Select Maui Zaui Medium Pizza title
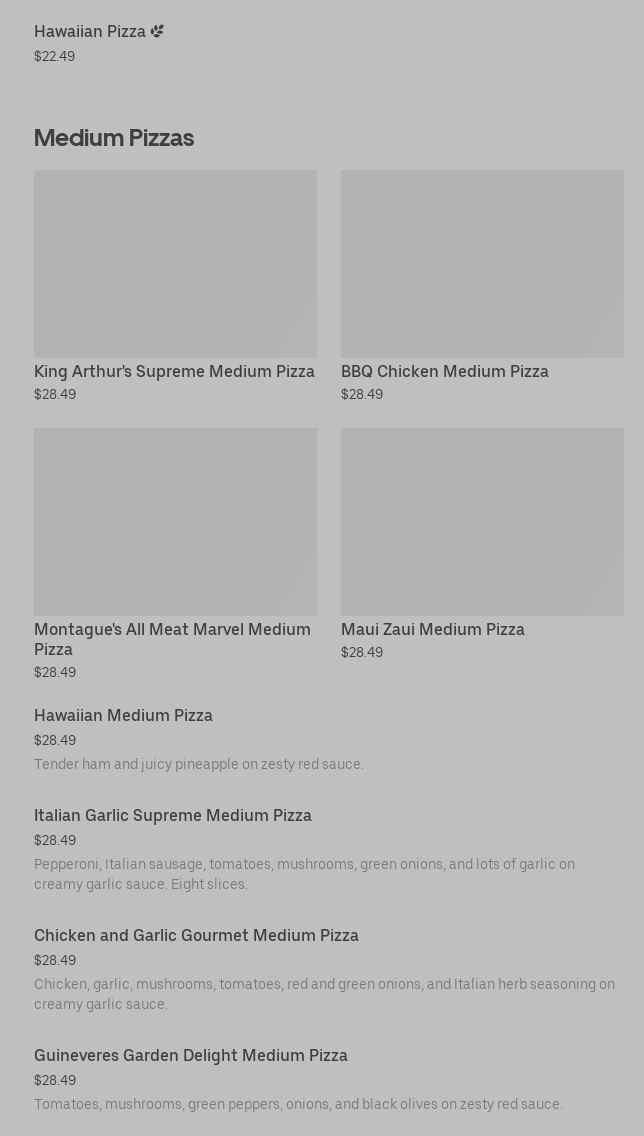 coord(432,629)
